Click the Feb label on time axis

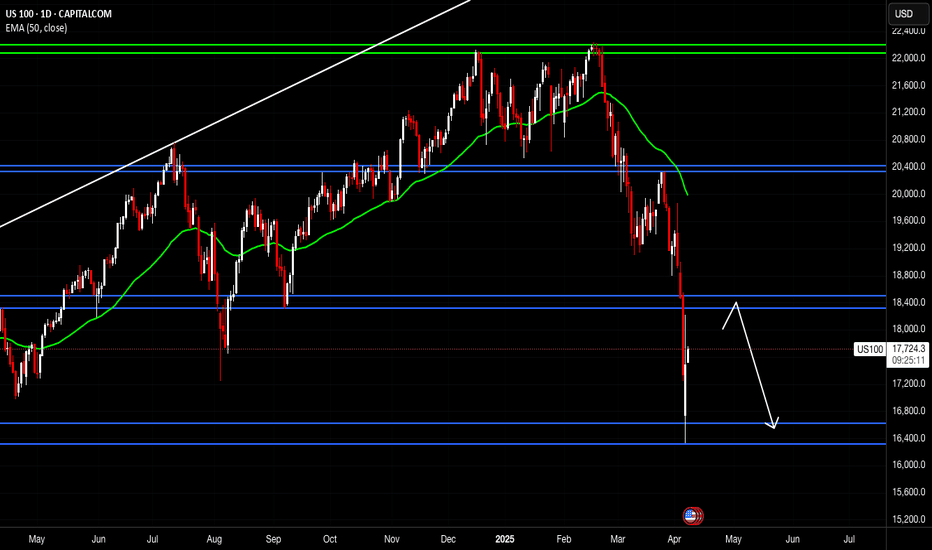(x=563, y=539)
